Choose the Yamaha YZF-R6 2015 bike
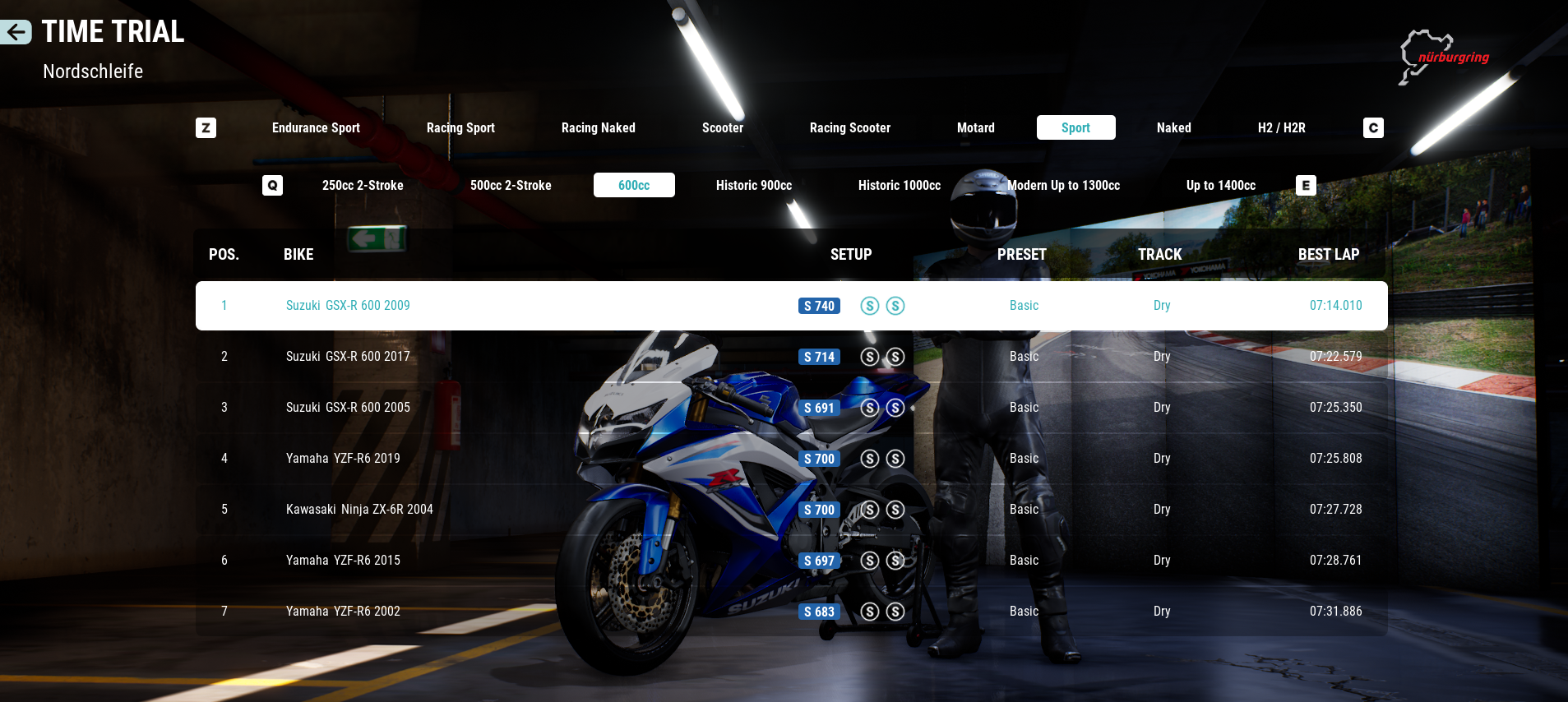The image size is (1568, 702). pos(792,561)
